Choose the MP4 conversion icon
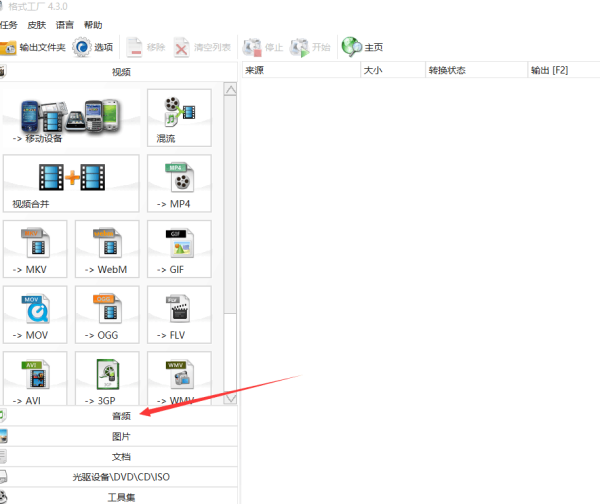Viewport: 600px width, 504px height. (x=179, y=183)
